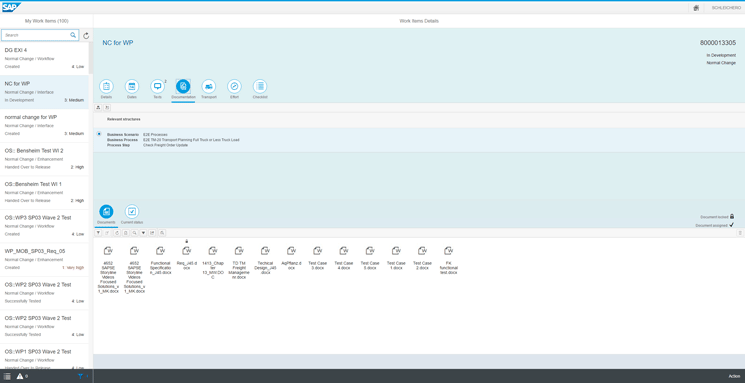
Task: Open the Texts speech bubble icon
Action: (157, 86)
